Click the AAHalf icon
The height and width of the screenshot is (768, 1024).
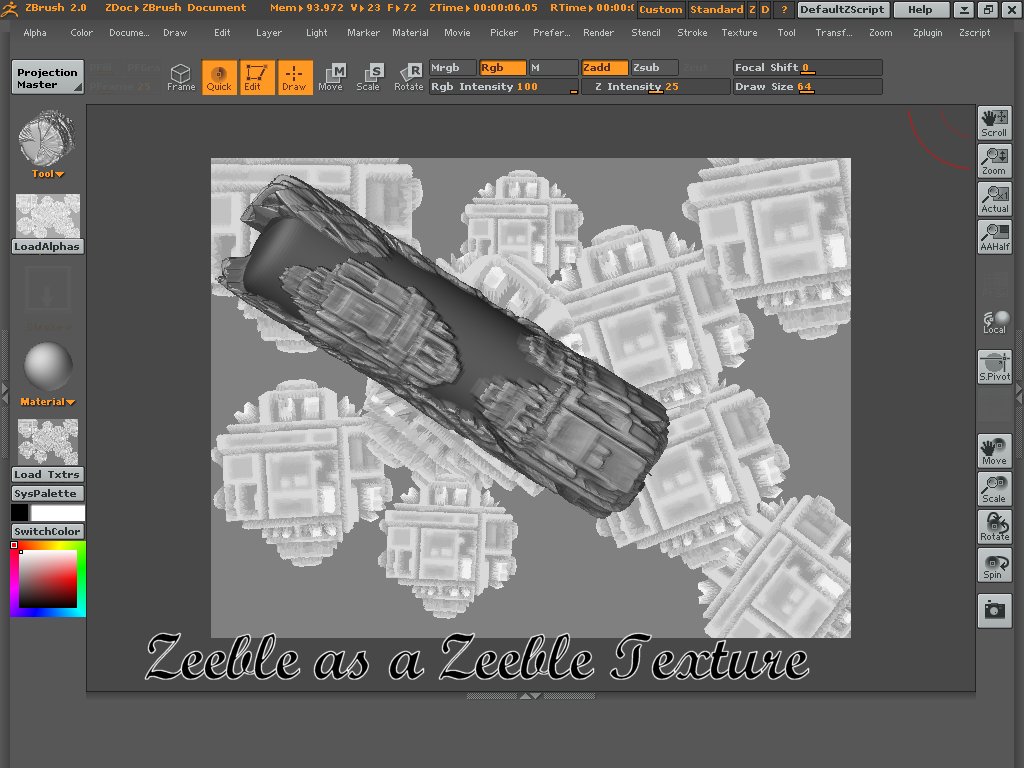(994, 236)
